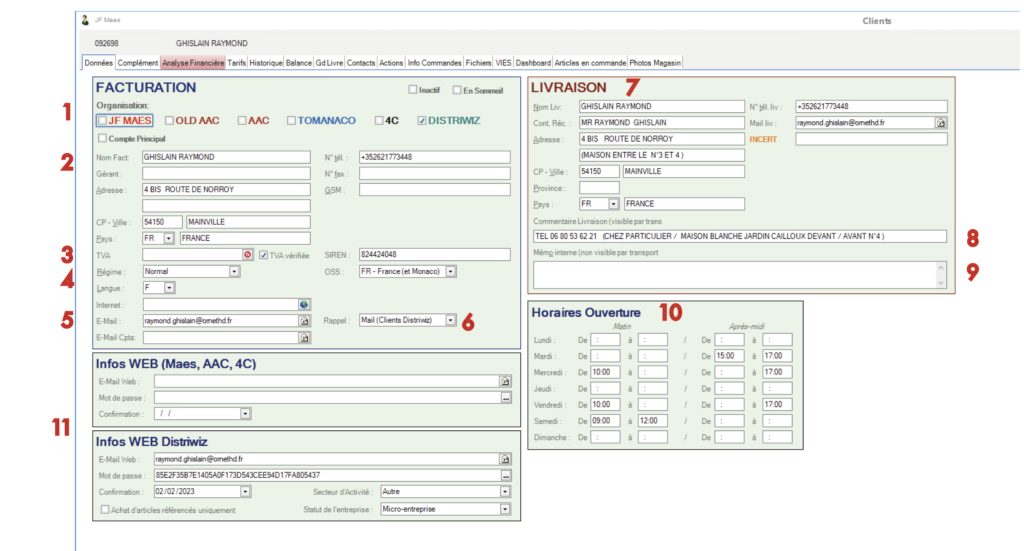1024x551 pixels.
Task: Click the red TVA validation icon
Action: [x=248, y=254]
